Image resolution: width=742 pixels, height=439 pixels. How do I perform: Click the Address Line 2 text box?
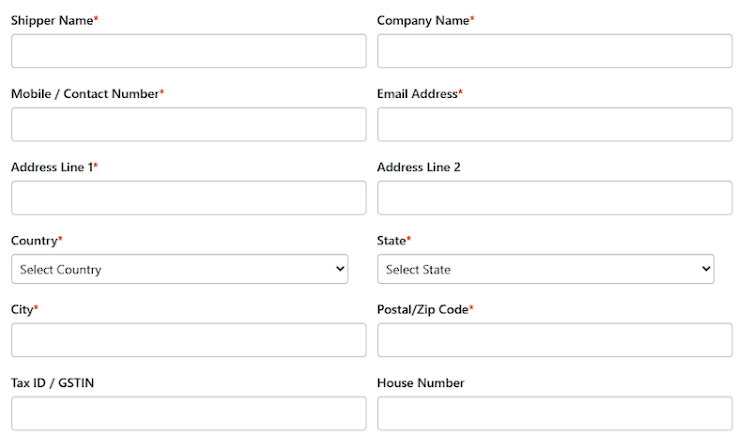pyautogui.click(x=554, y=198)
